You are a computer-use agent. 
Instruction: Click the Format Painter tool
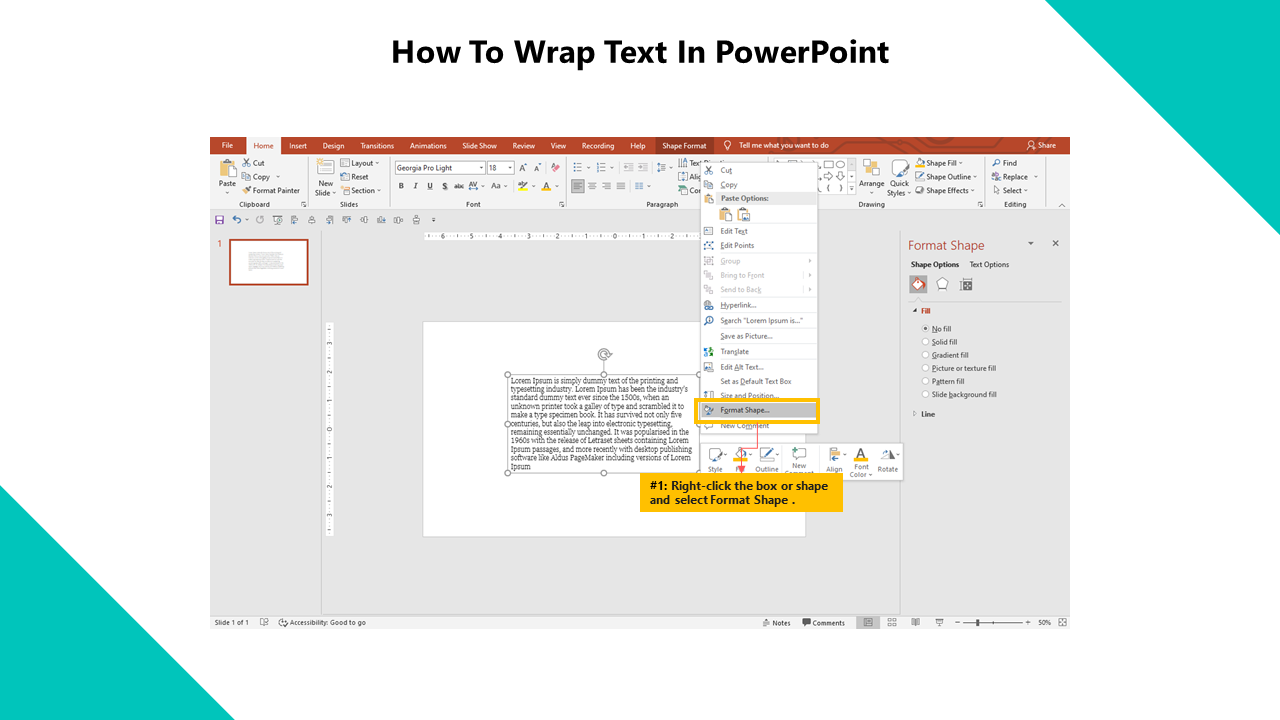[x=271, y=190]
